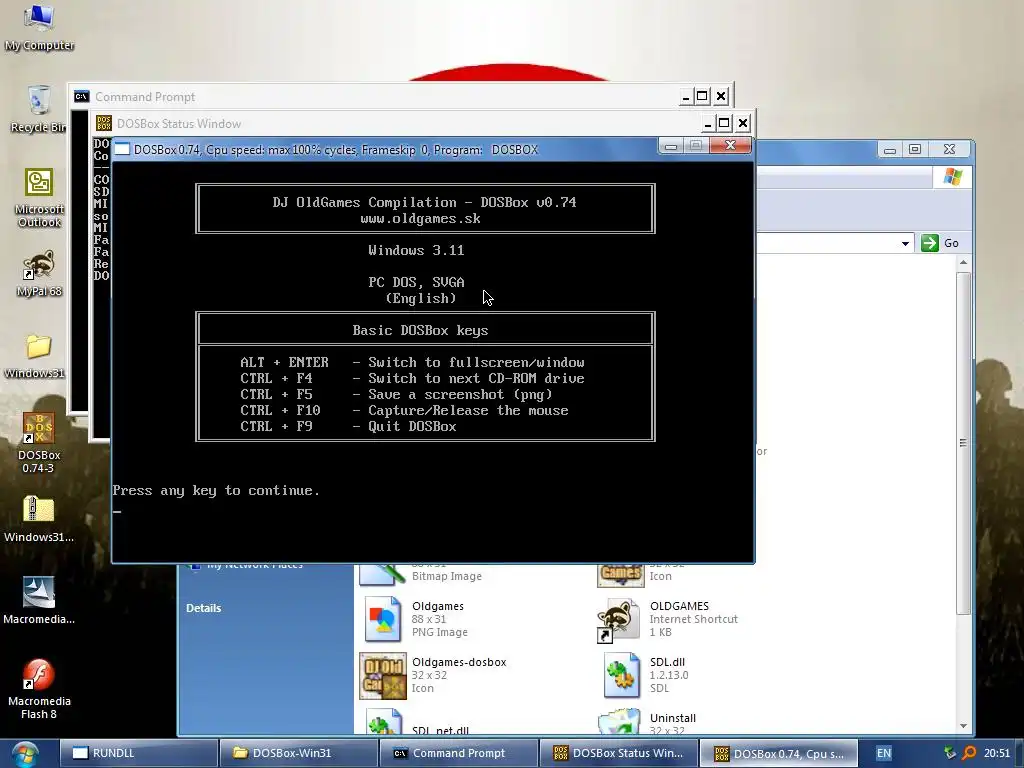
Task: Select SDL.dll file icon
Action: (x=620, y=675)
